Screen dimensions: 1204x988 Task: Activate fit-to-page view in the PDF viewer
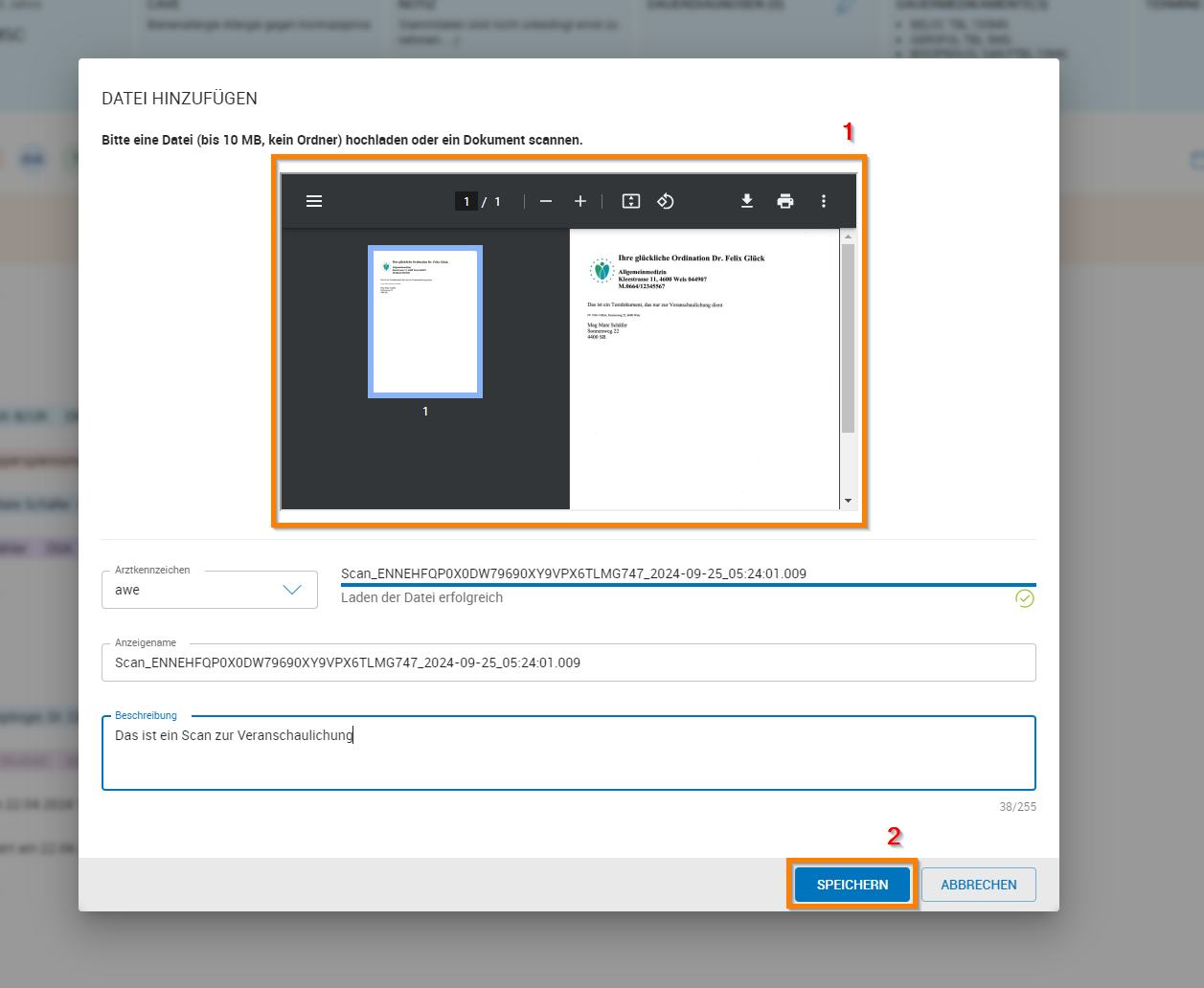(629, 201)
